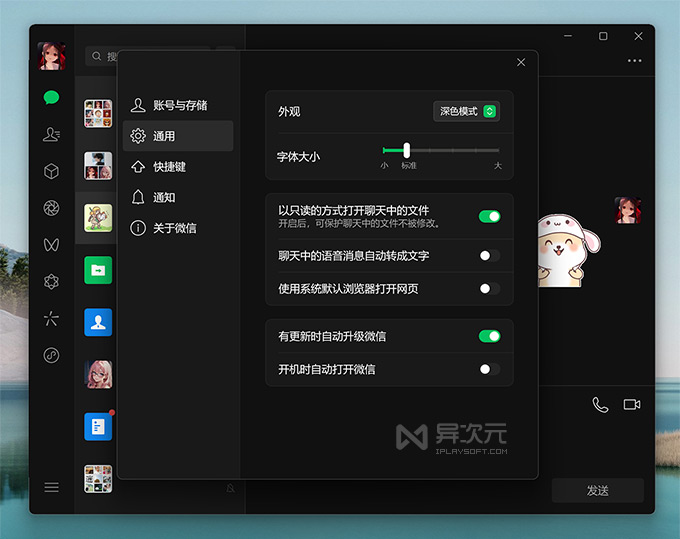The height and width of the screenshot is (539, 680).
Task: Select 关于微信 settings tab
Action: coord(178,228)
